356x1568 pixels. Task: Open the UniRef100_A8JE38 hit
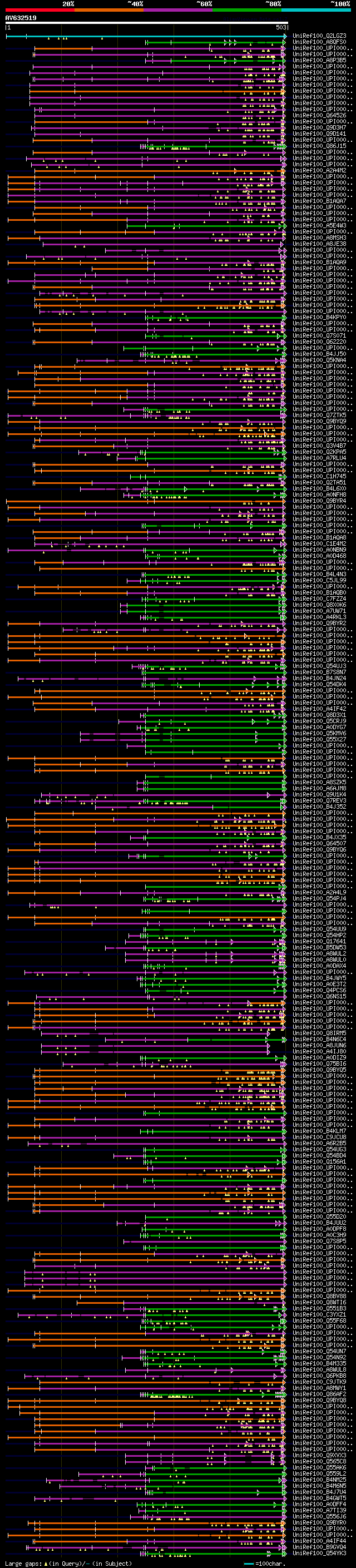coord(319,244)
